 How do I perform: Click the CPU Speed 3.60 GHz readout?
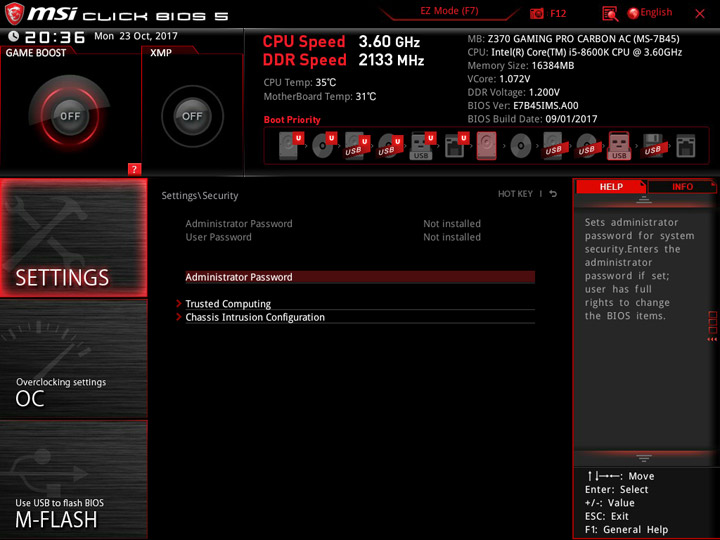tap(341, 42)
